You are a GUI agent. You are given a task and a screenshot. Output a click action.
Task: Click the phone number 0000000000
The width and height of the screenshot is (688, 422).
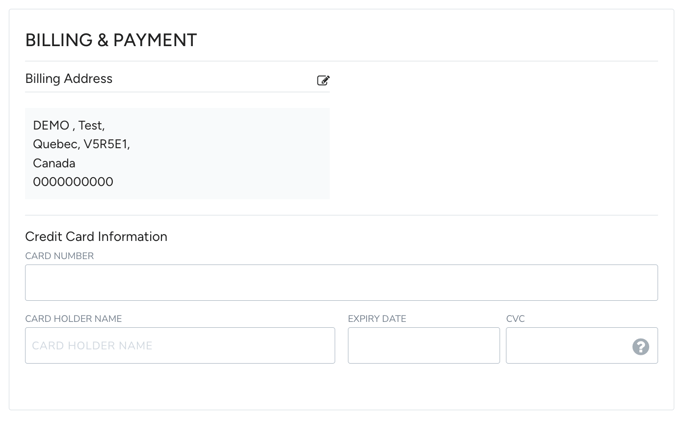[73, 182]
